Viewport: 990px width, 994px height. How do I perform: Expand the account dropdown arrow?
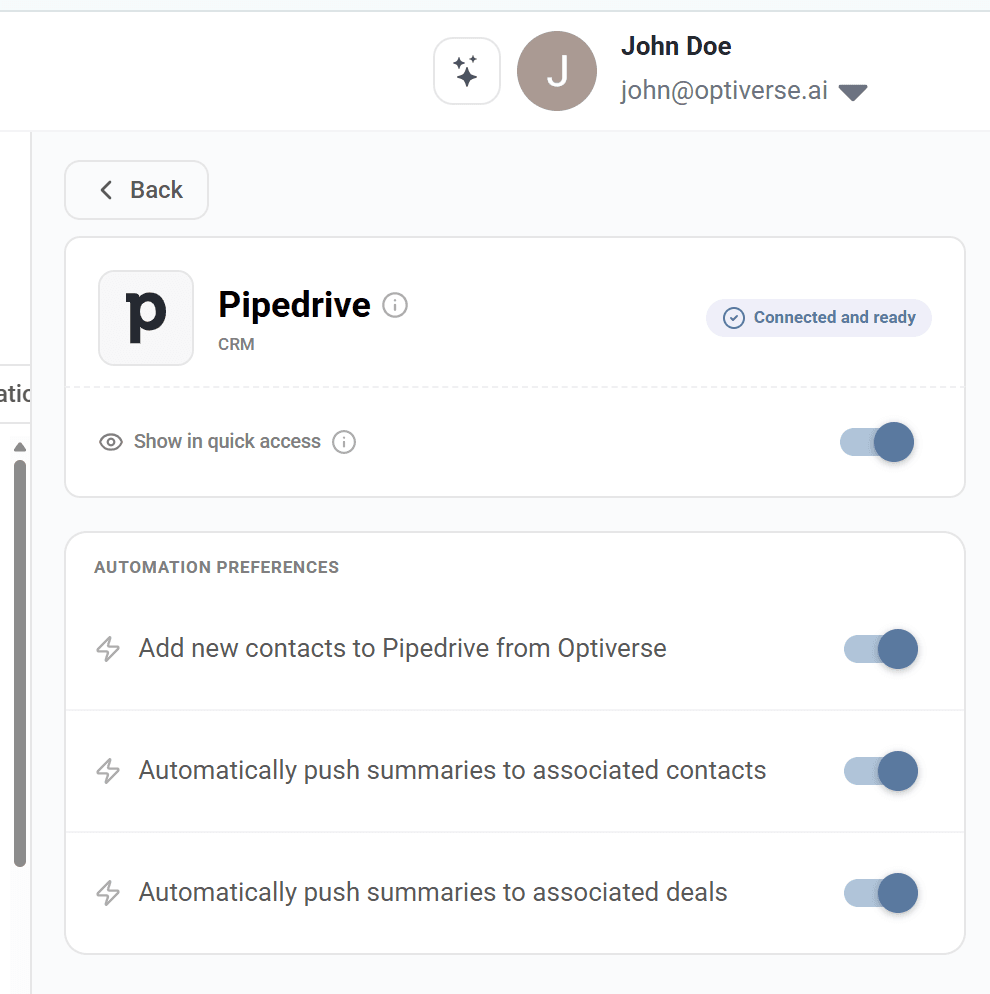(852, 93)
